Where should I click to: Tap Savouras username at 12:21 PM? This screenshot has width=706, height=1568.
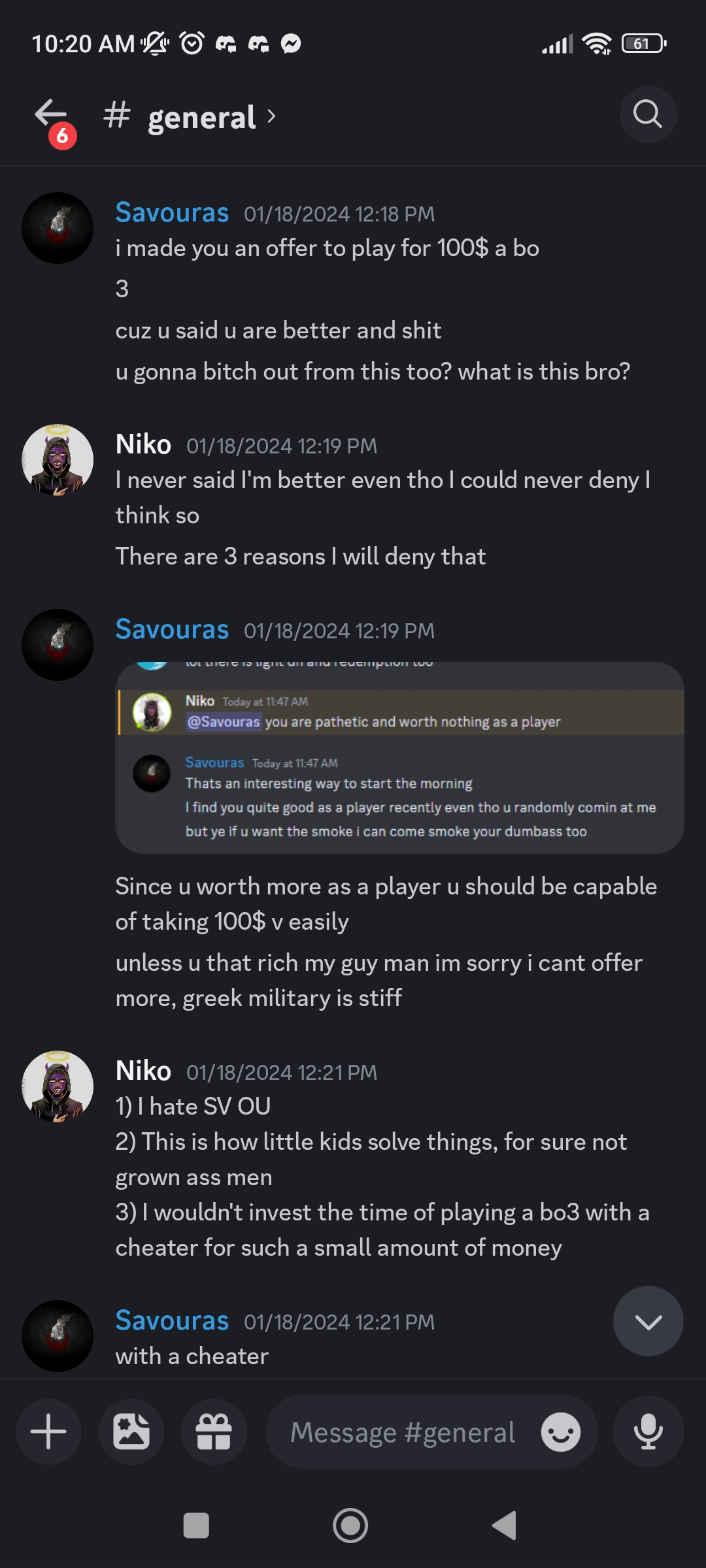(172, 1321)
